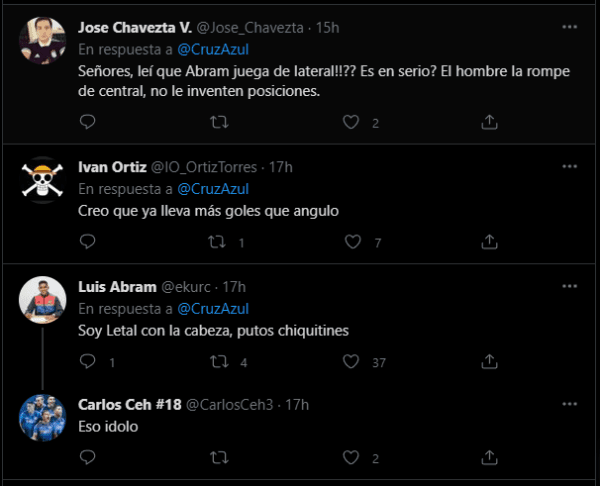Viewport: 600px width, 486px height.
Task: Like Ivan Ortiz's tweet about goles
Action: tap(351, 241)
